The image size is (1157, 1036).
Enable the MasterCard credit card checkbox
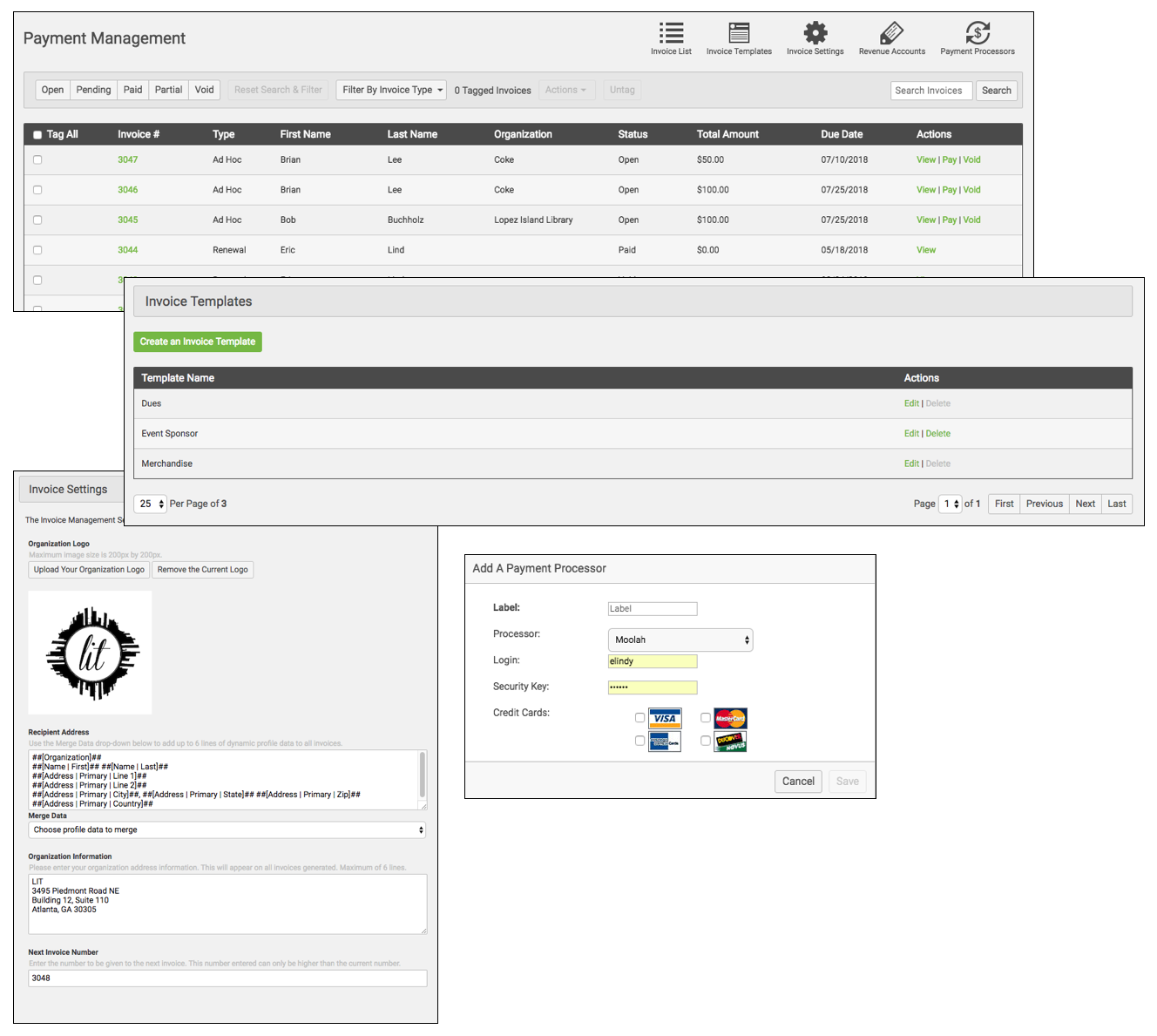(706, 718)
